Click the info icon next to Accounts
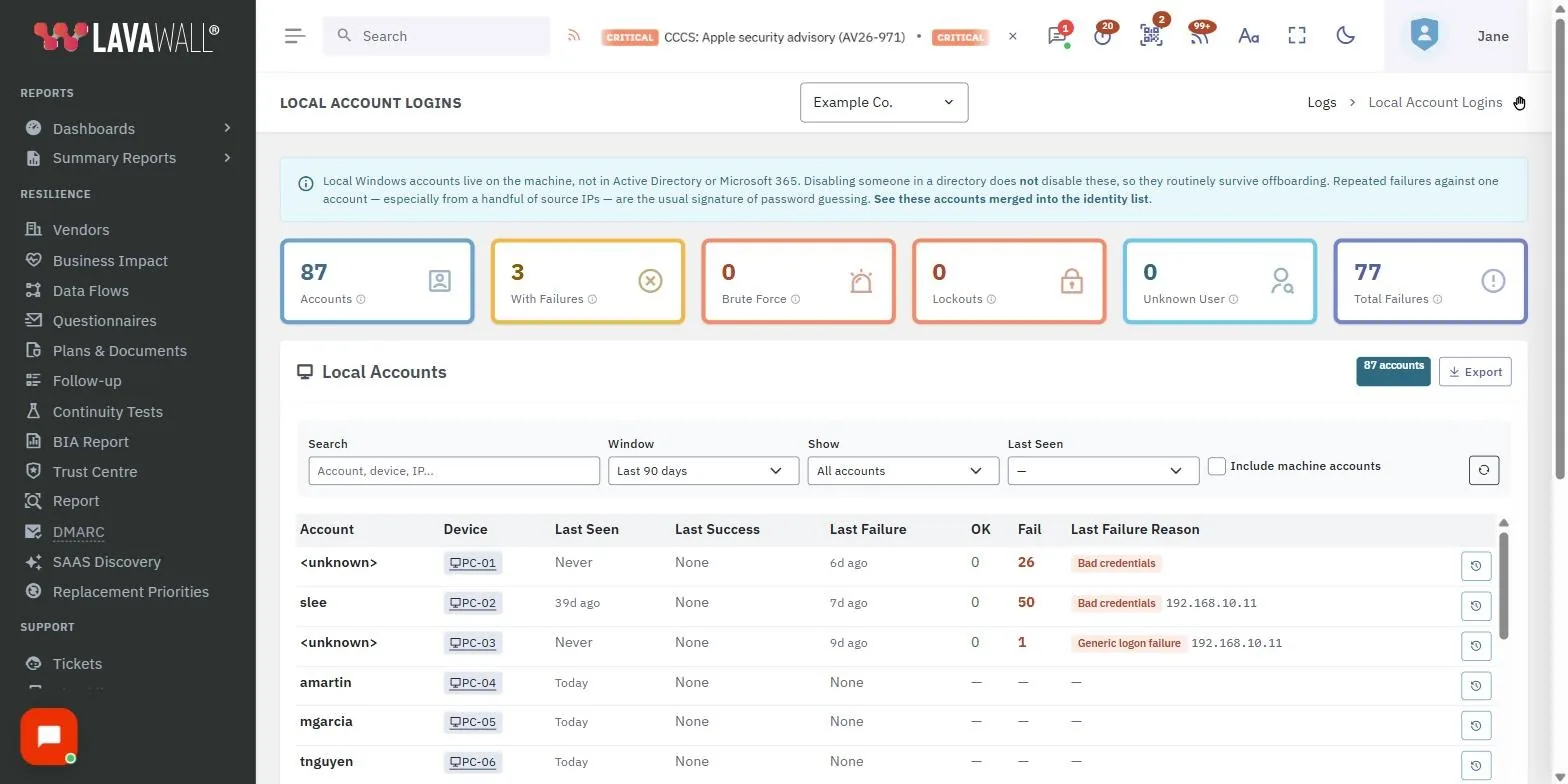The width and height of the screenshot is (1568, 784). 361,299
